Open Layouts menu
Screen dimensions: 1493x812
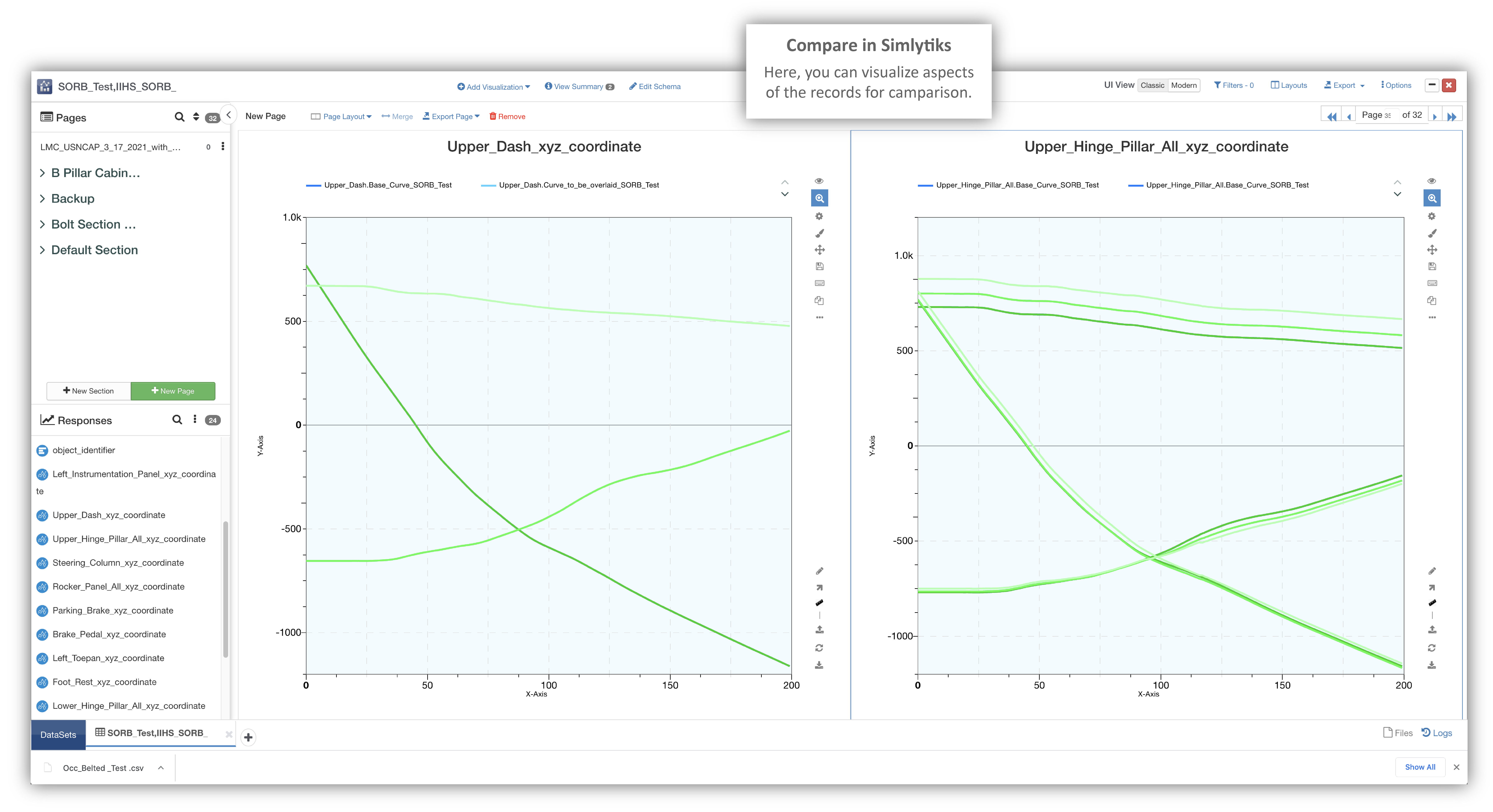coord(1289,85)
